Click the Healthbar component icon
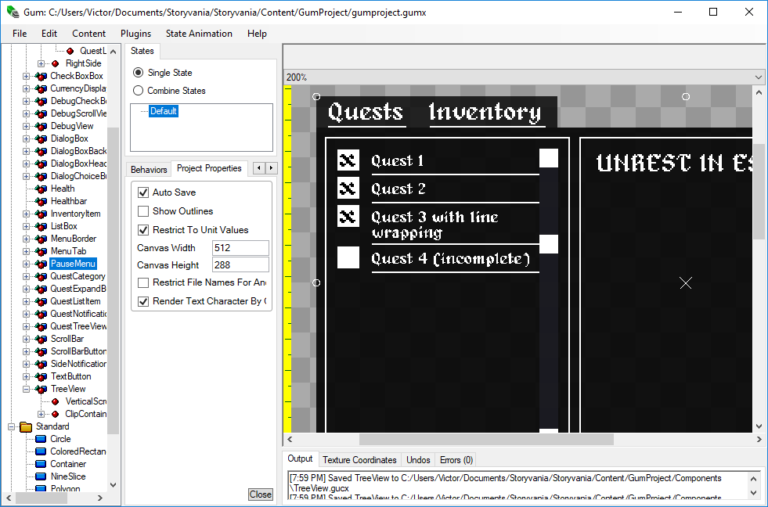The image size is (768, 507). pyautogui.click(x=41, y=201)
